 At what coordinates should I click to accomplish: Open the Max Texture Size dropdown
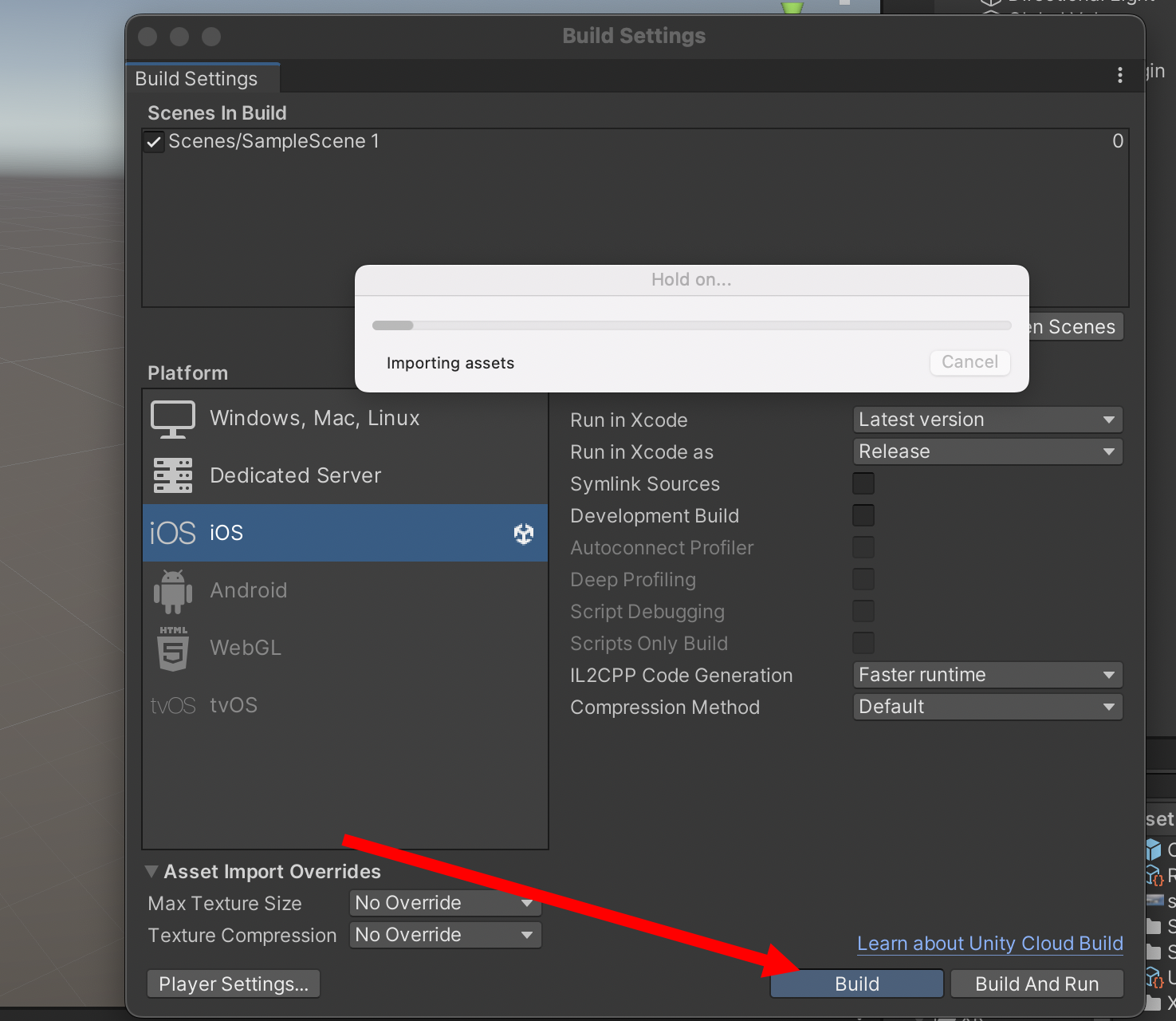pyautogui.click(x=446, y=903)
